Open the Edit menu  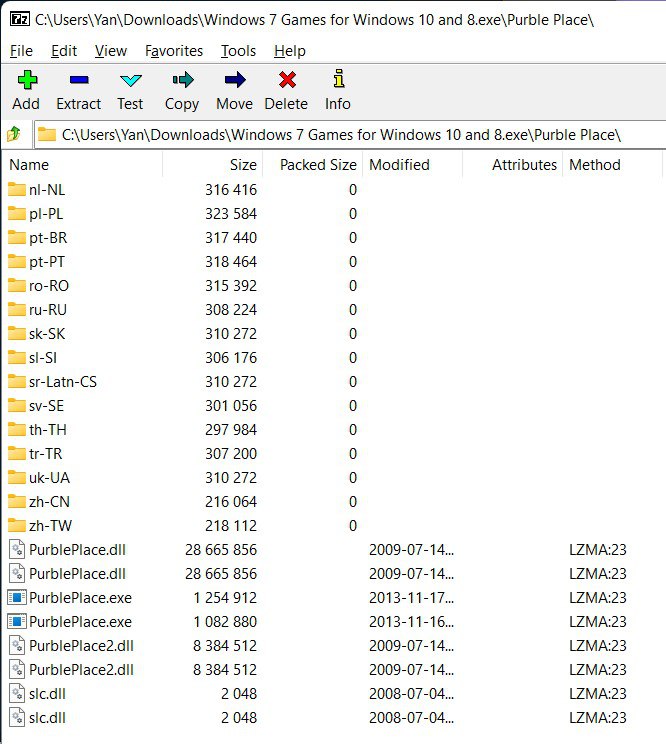(x=64, y=51)
